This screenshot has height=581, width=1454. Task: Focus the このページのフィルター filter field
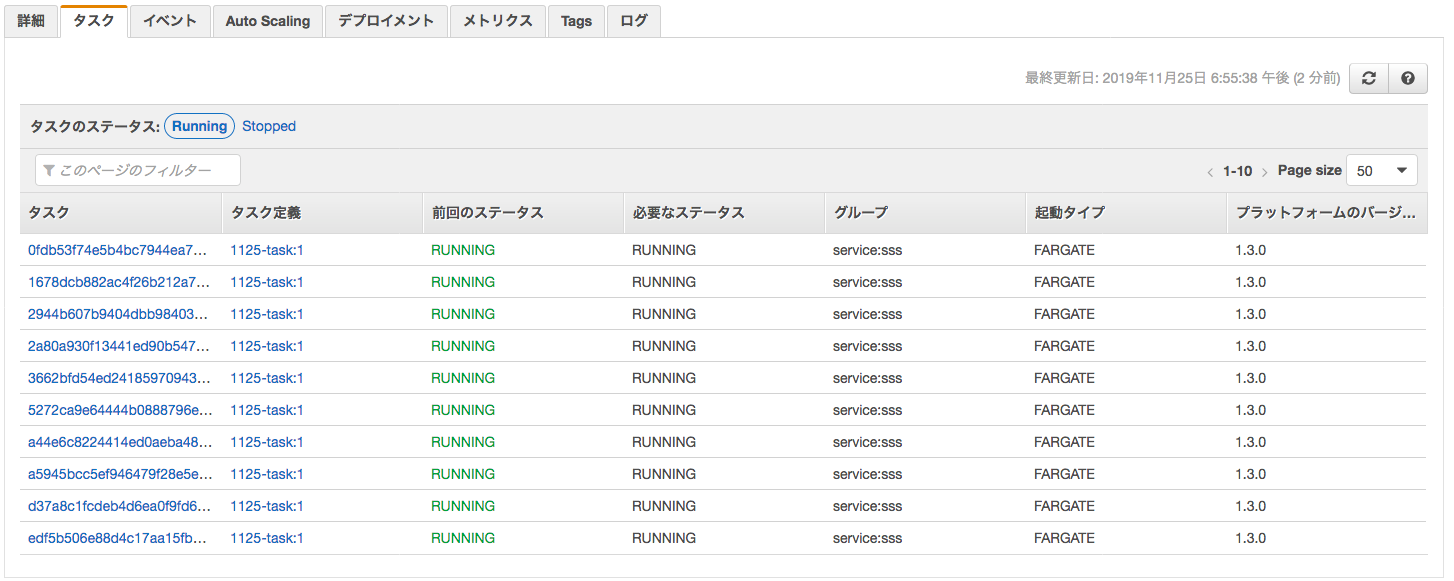138,170
